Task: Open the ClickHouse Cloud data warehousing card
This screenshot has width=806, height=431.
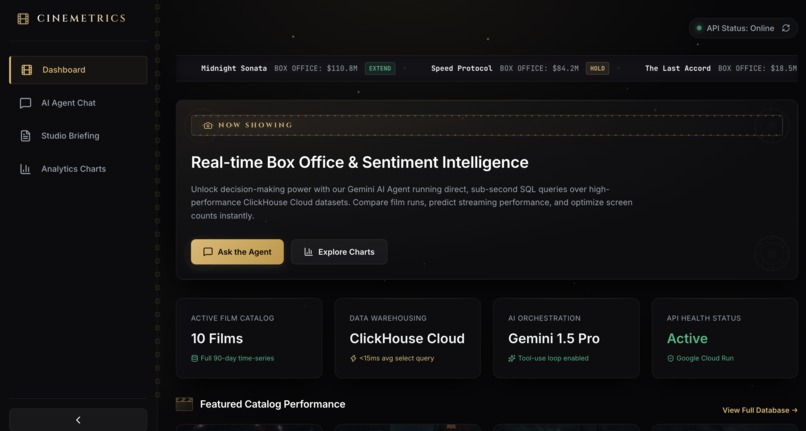Action: click(x=408, y=338)
